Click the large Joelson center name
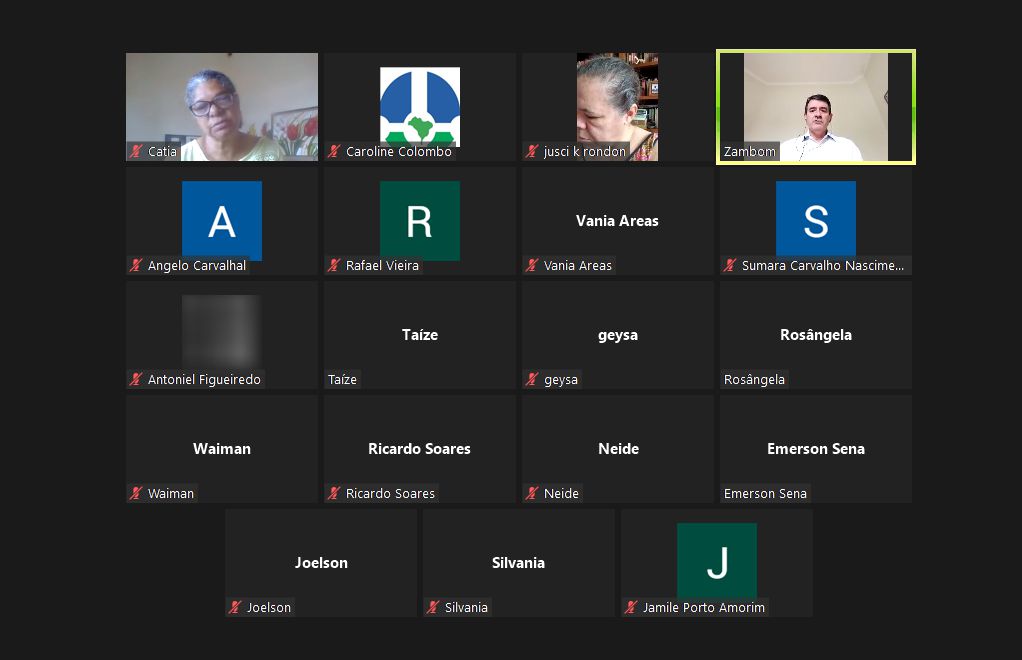This screenshot has width=1022, height=660. [321, 563]
